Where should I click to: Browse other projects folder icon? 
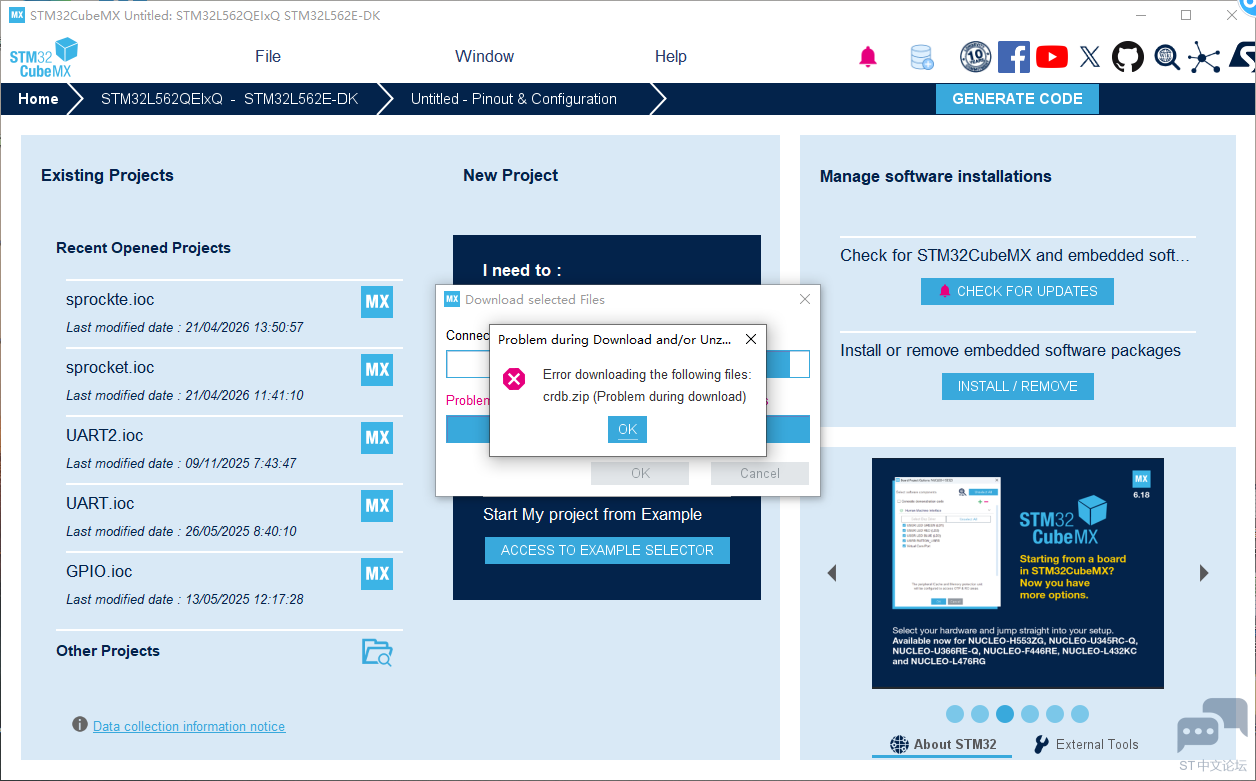(377, 652)
